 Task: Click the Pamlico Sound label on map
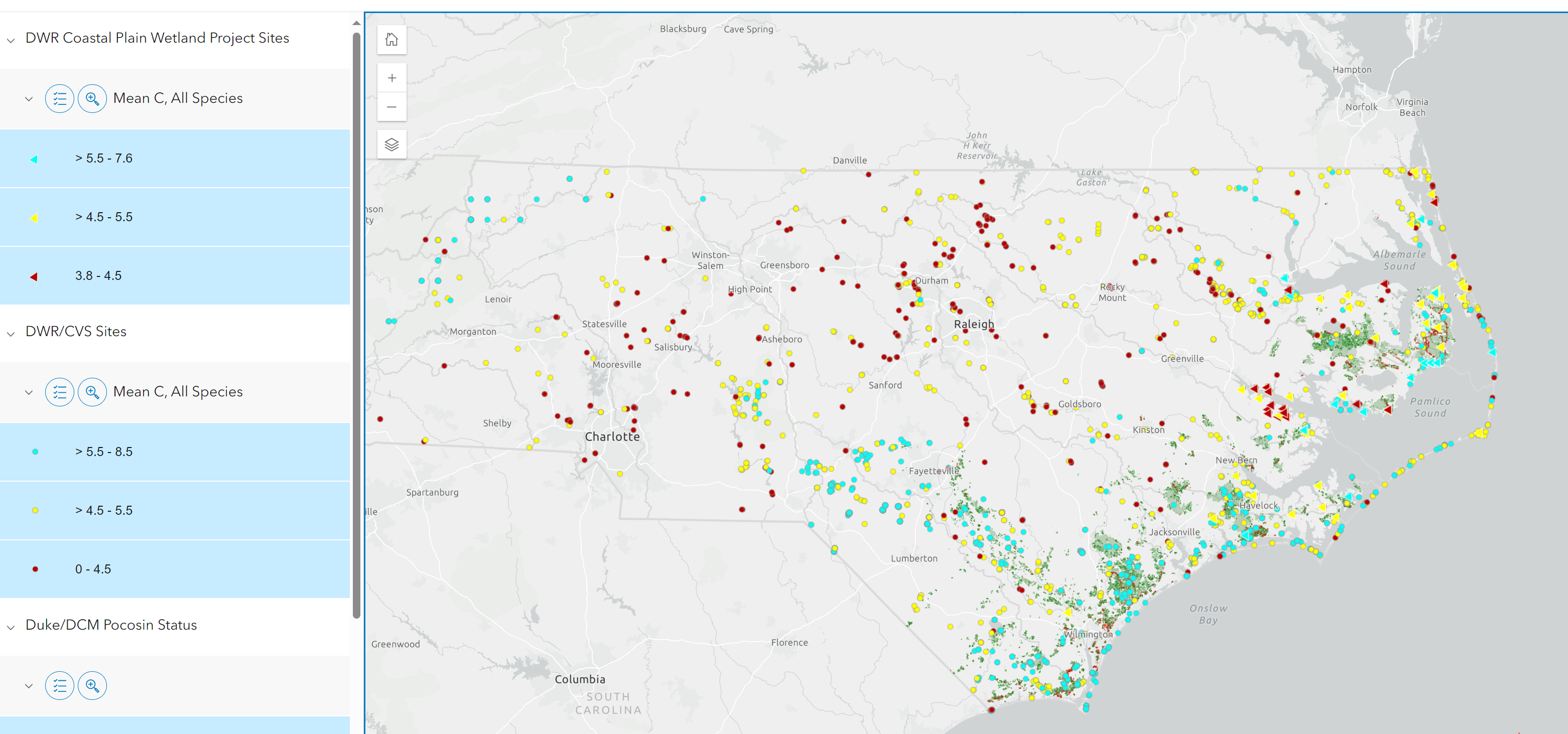[1430, 407]
